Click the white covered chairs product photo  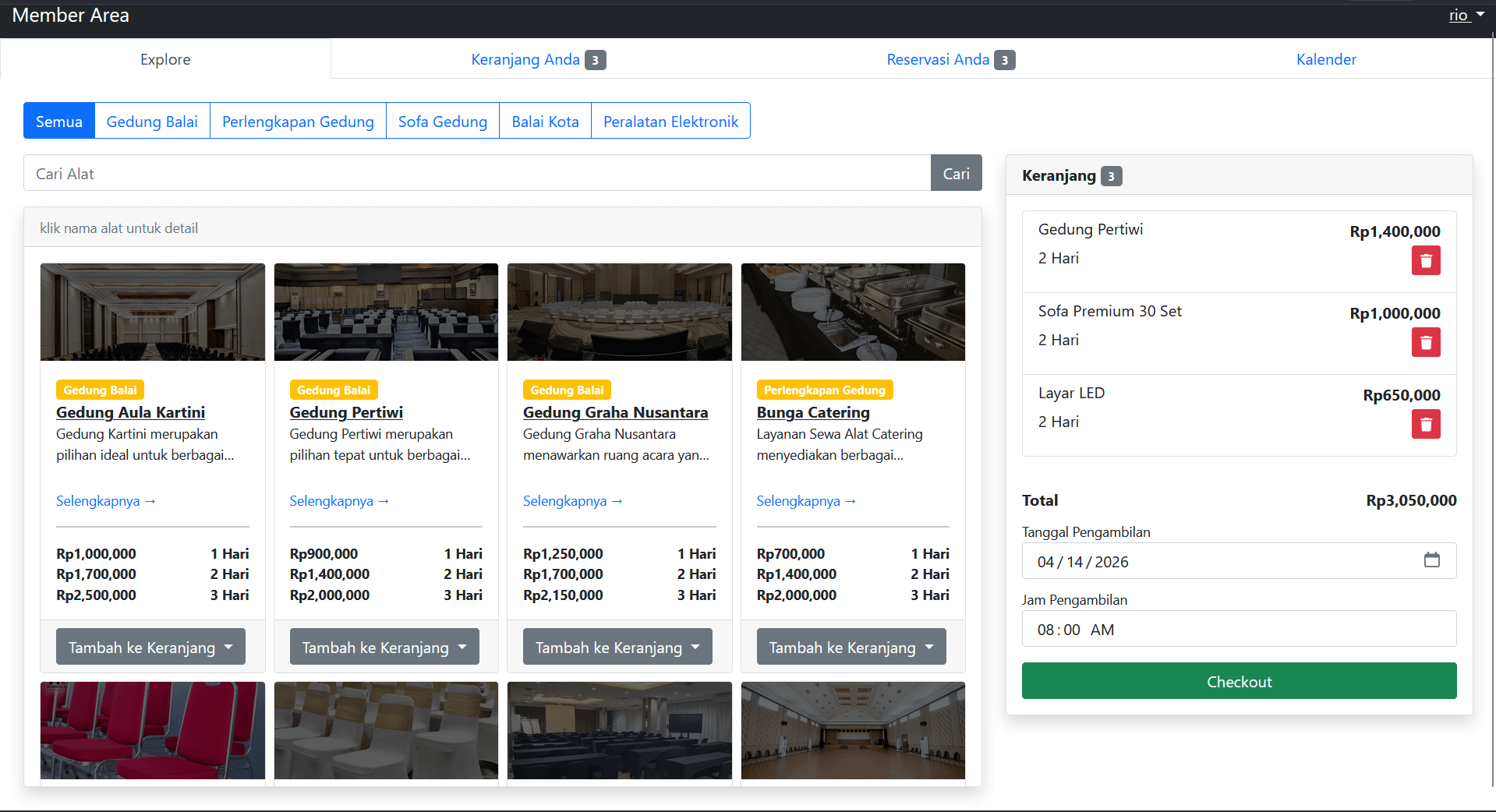click(x=386, y=730)
